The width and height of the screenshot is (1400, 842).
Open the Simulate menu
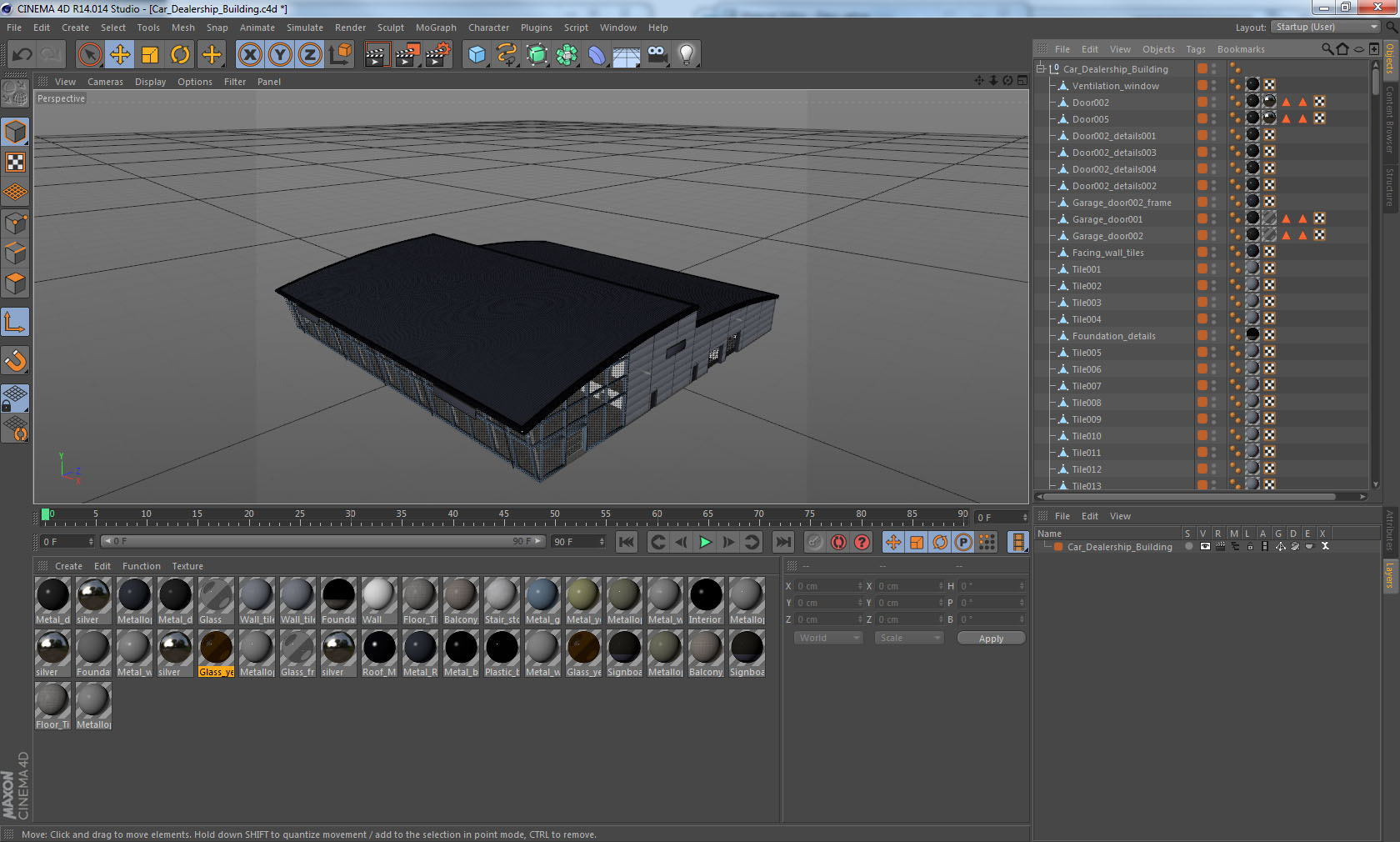305,28
